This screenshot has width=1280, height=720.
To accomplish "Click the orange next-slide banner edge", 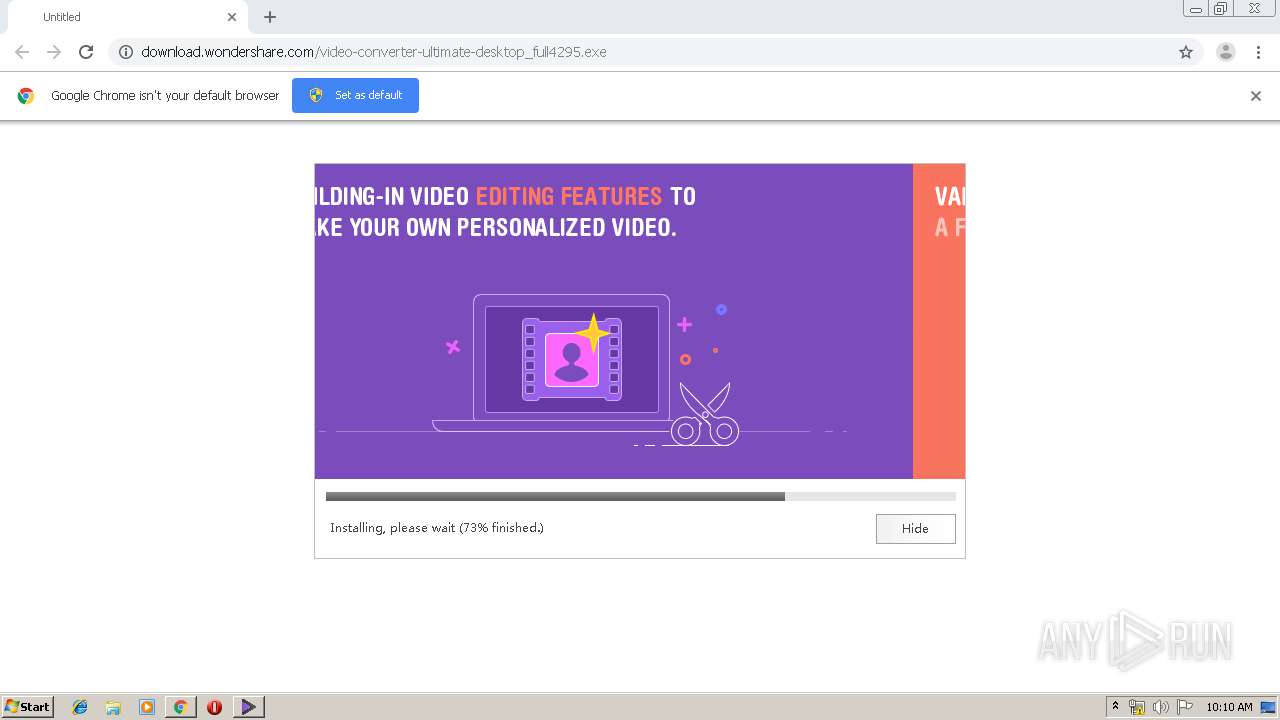I will (x=939, y=321).
